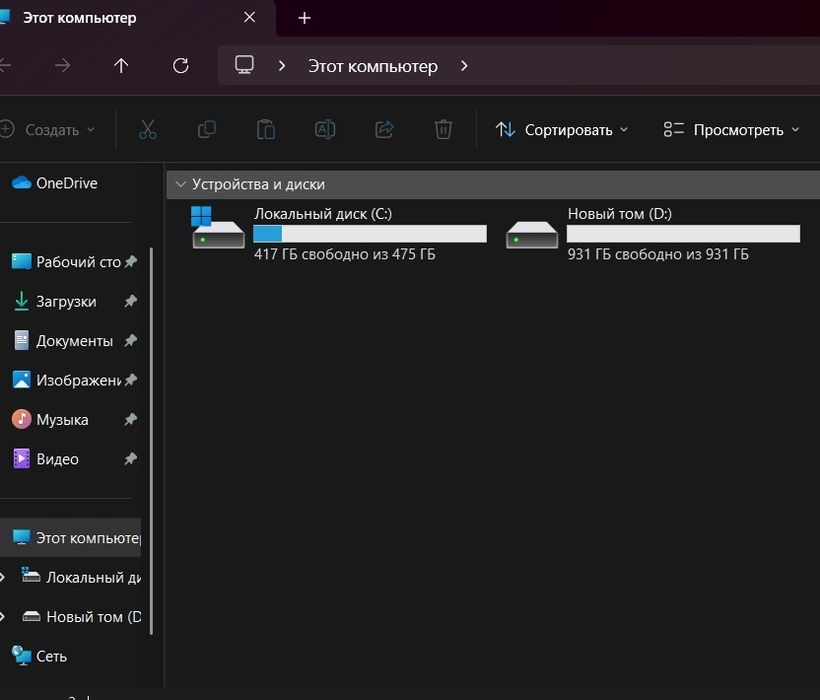
Task: Click the Copy icon in toolbar
Action: (x=207, y=129)
